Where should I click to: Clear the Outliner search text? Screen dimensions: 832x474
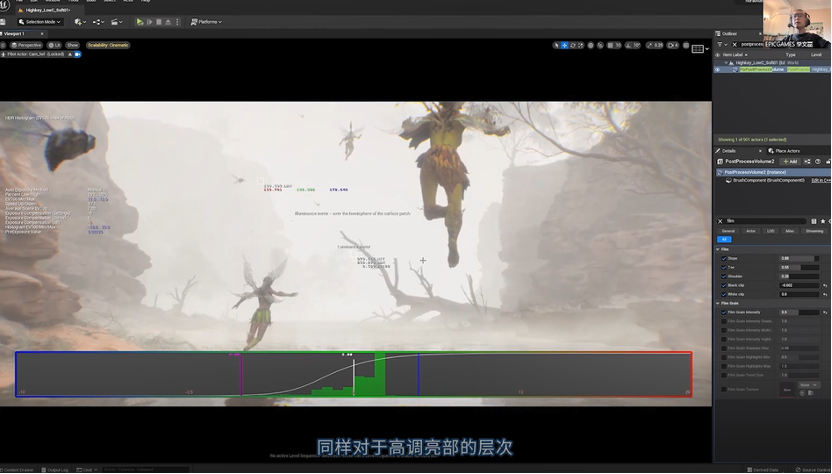tap(734, 45)
